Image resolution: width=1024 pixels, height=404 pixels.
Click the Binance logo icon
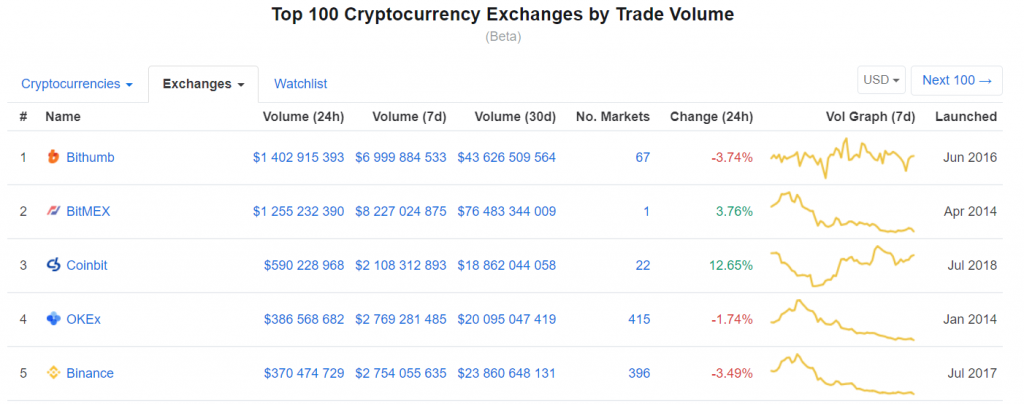tap(54, 373)
